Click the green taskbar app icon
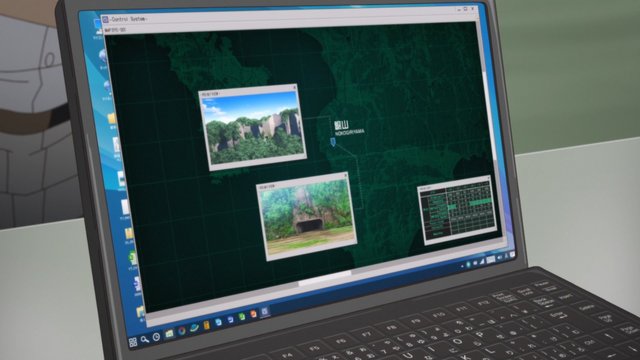 pos(242,317)
